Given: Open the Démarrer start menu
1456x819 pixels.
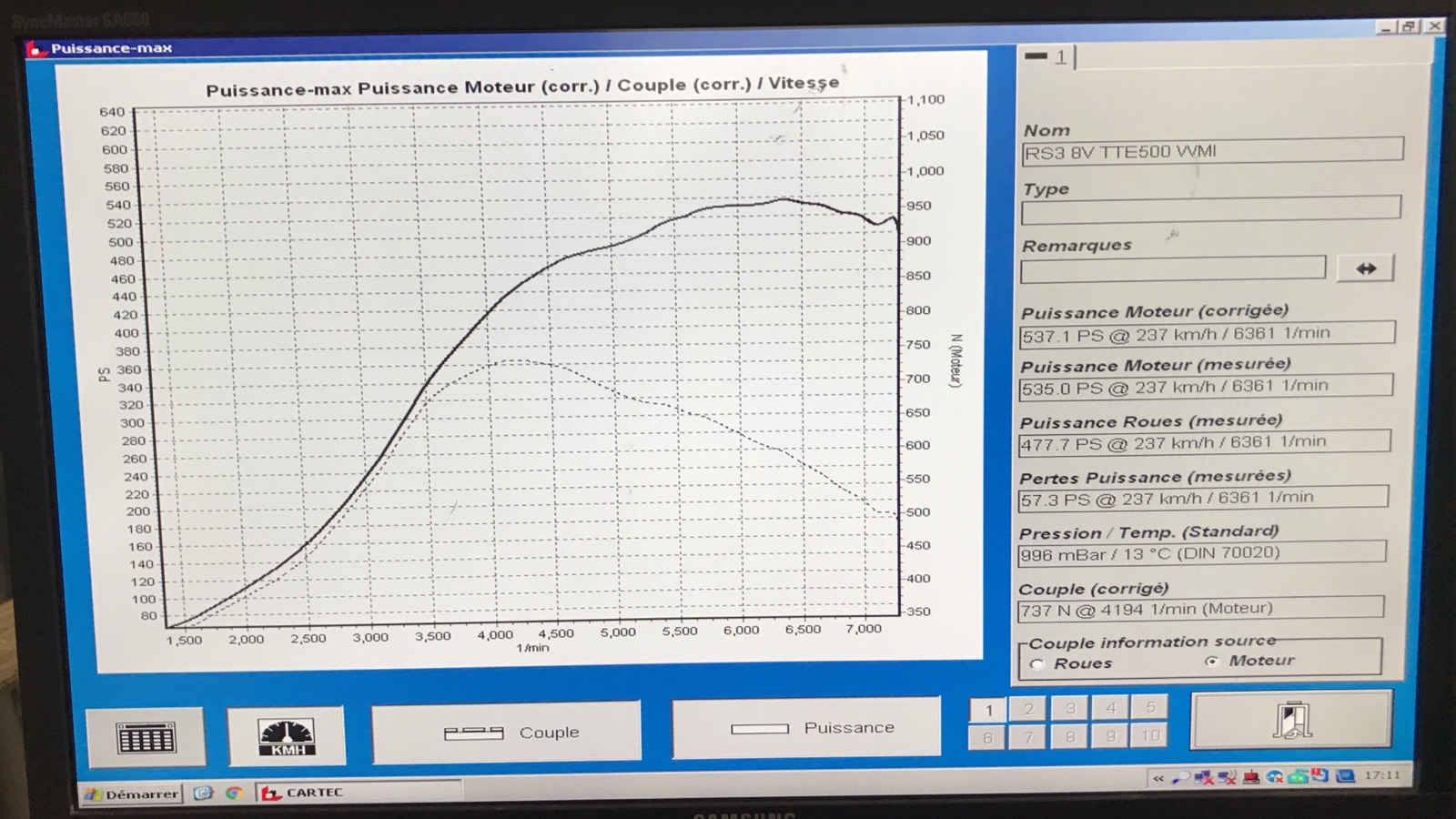Looking at the screenshot, I should click(132, 794).
